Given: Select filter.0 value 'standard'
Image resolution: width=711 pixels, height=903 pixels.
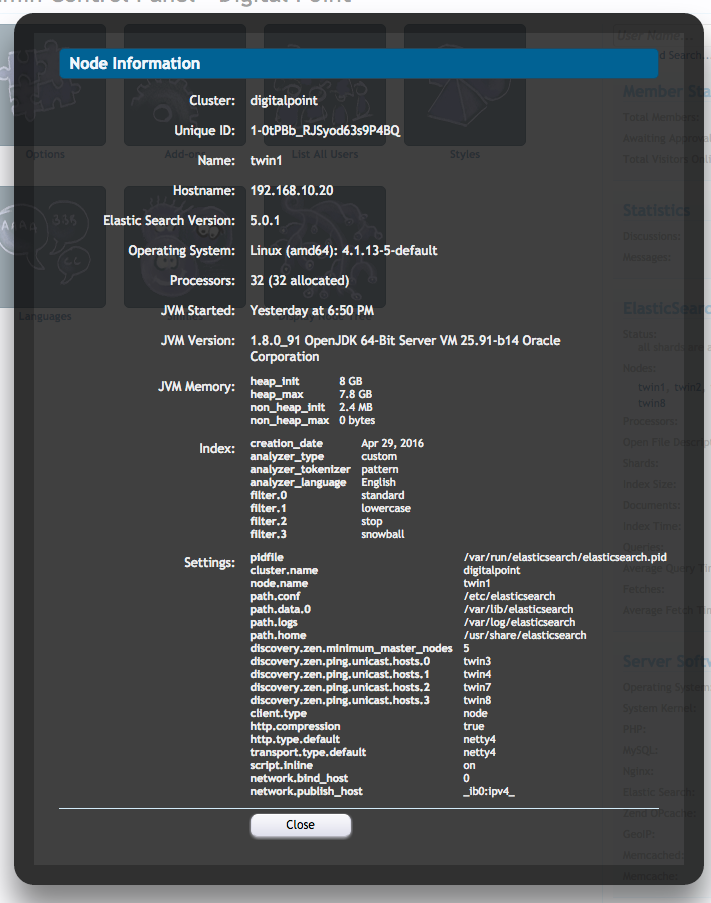Looking at the screenshot, I should coord(383,495).
